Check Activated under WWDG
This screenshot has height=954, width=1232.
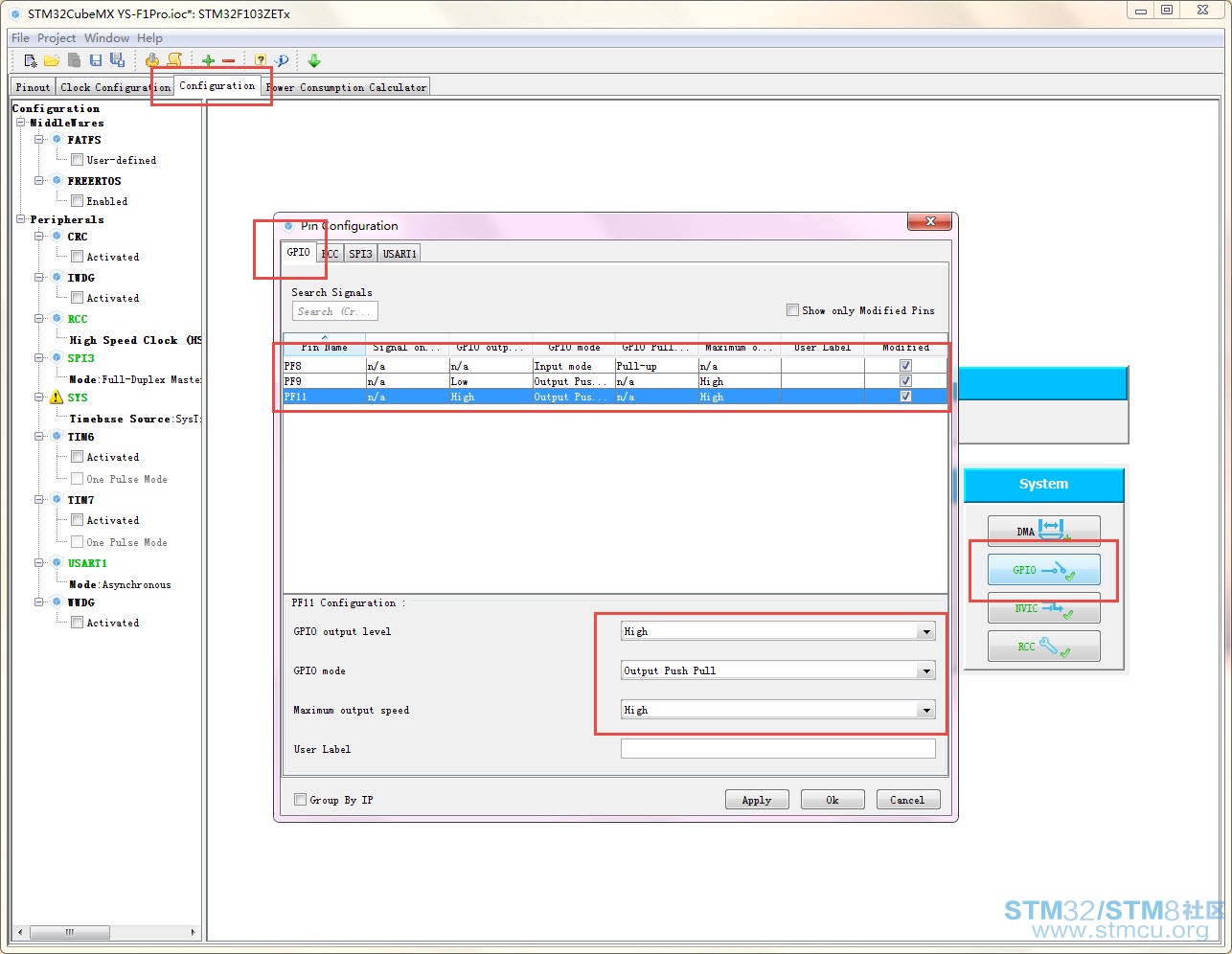[x=77, y=622]
